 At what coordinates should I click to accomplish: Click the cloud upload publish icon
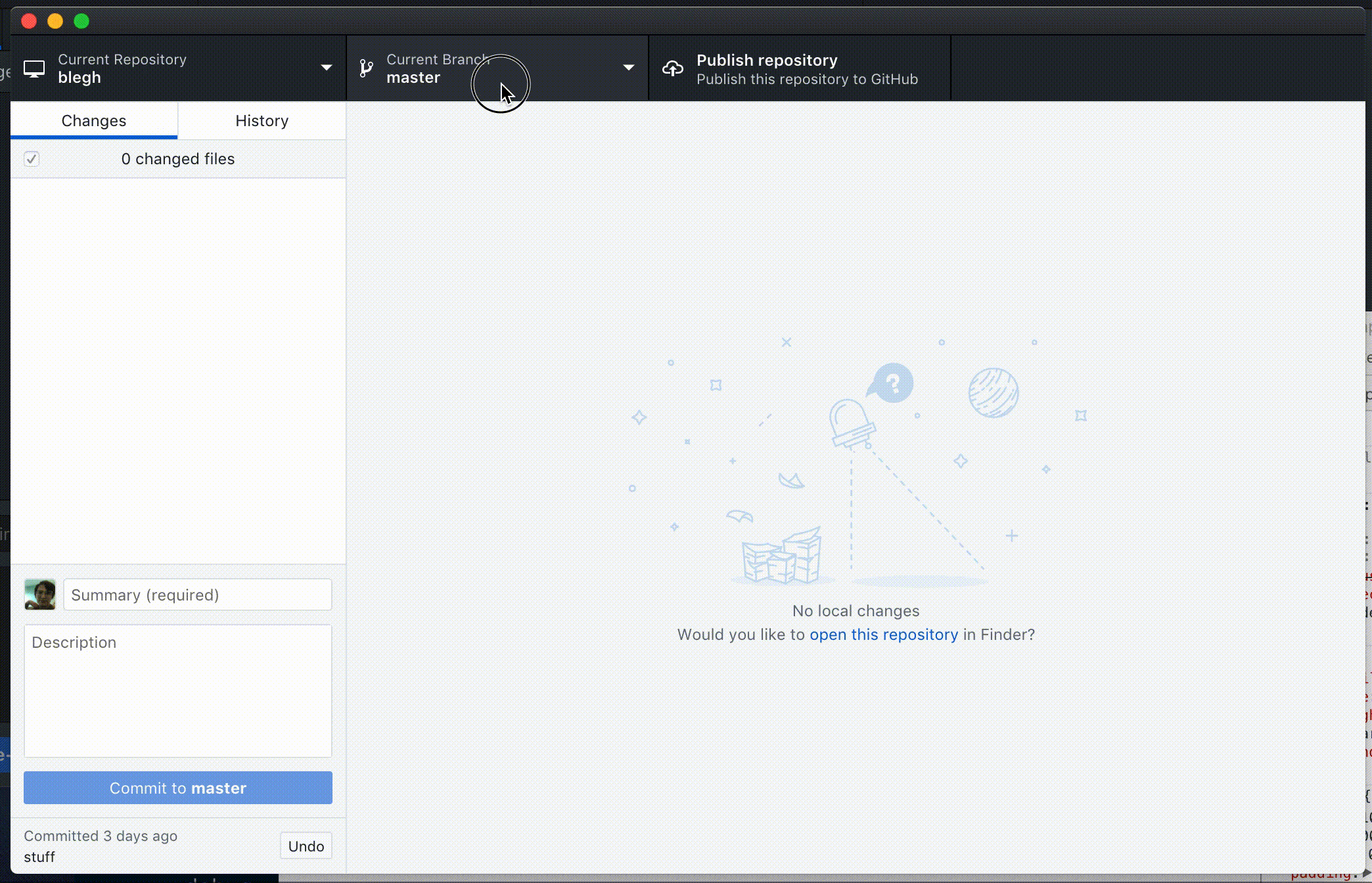(673, 68)
